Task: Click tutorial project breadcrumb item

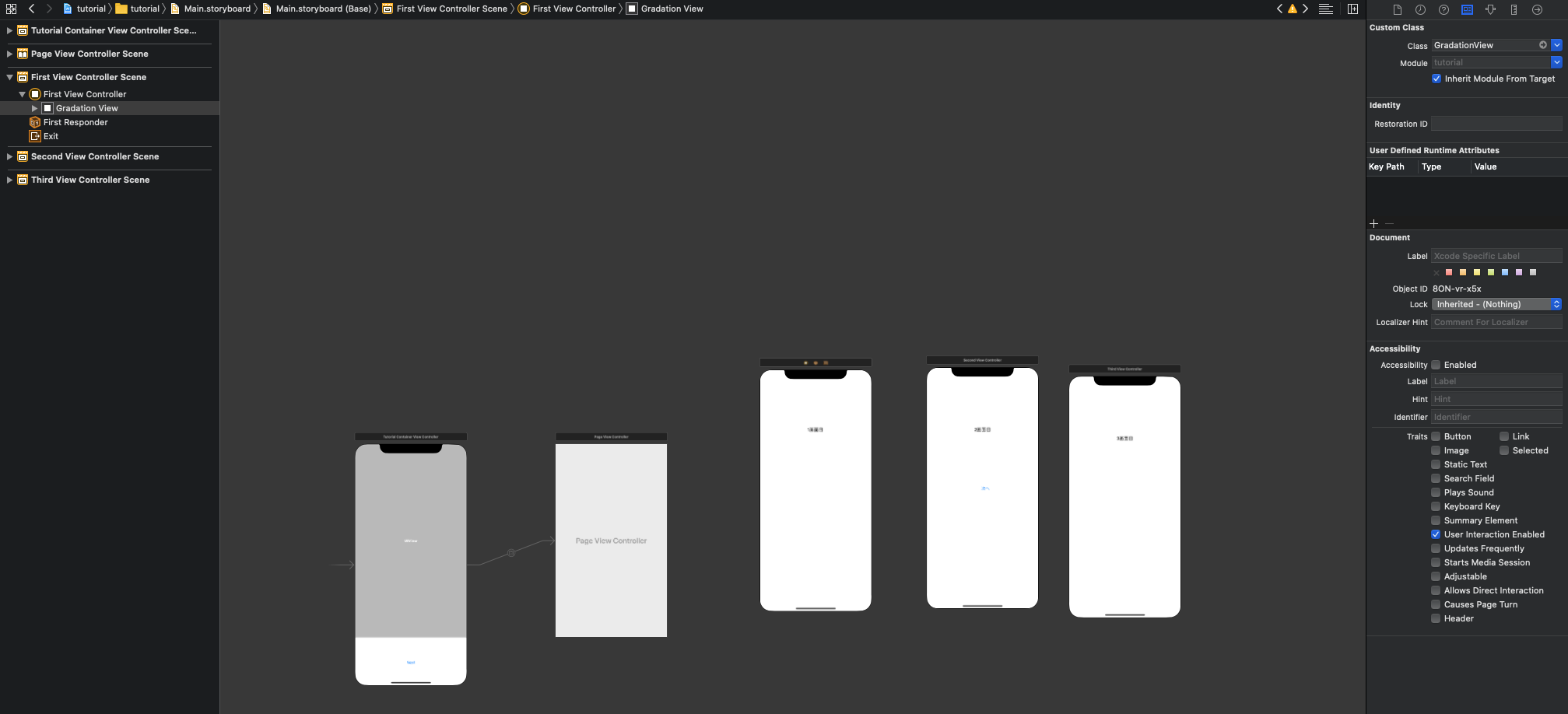Action: [84, 9]
